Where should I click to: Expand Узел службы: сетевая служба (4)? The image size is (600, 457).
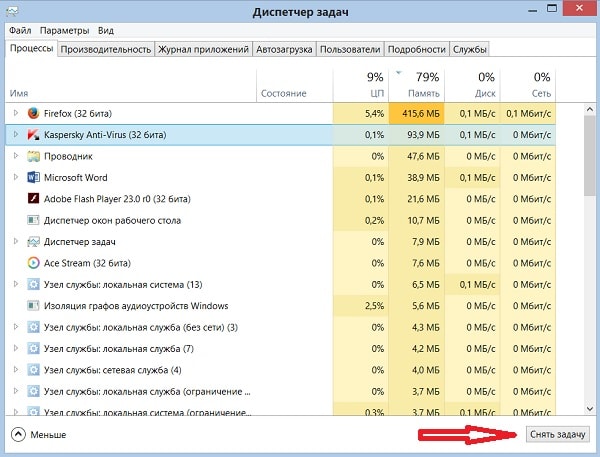point(16,369)
